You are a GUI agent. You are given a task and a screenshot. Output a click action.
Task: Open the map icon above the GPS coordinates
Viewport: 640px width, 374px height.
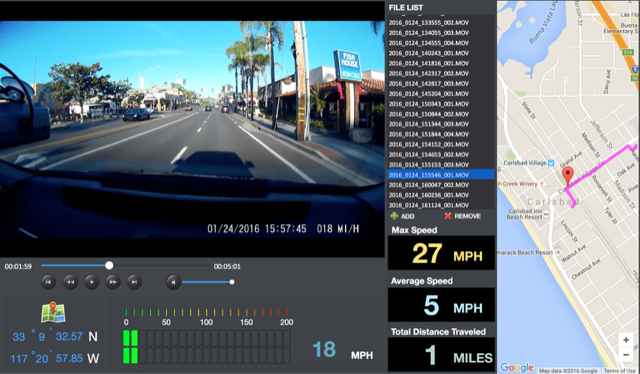click(53, 313)
